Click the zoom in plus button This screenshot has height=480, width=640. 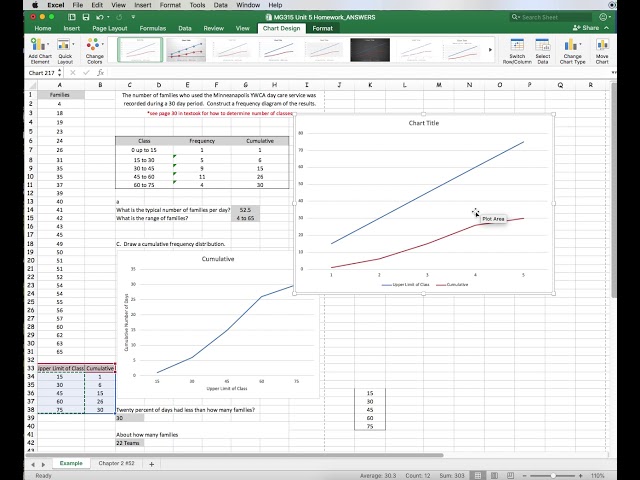(580, 476)
